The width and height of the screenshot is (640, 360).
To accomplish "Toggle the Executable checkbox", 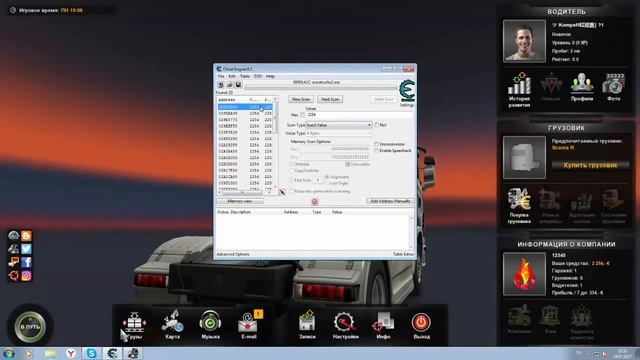I will pyautogui.click(x=348, y=164).
